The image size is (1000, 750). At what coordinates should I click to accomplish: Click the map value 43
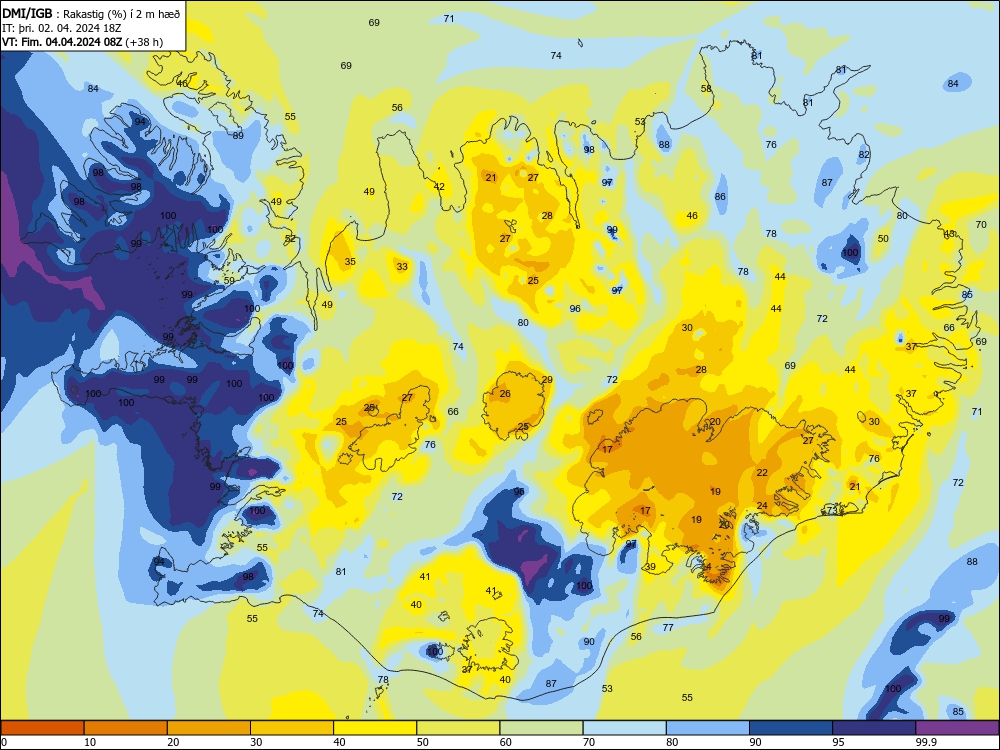(950, 233)
